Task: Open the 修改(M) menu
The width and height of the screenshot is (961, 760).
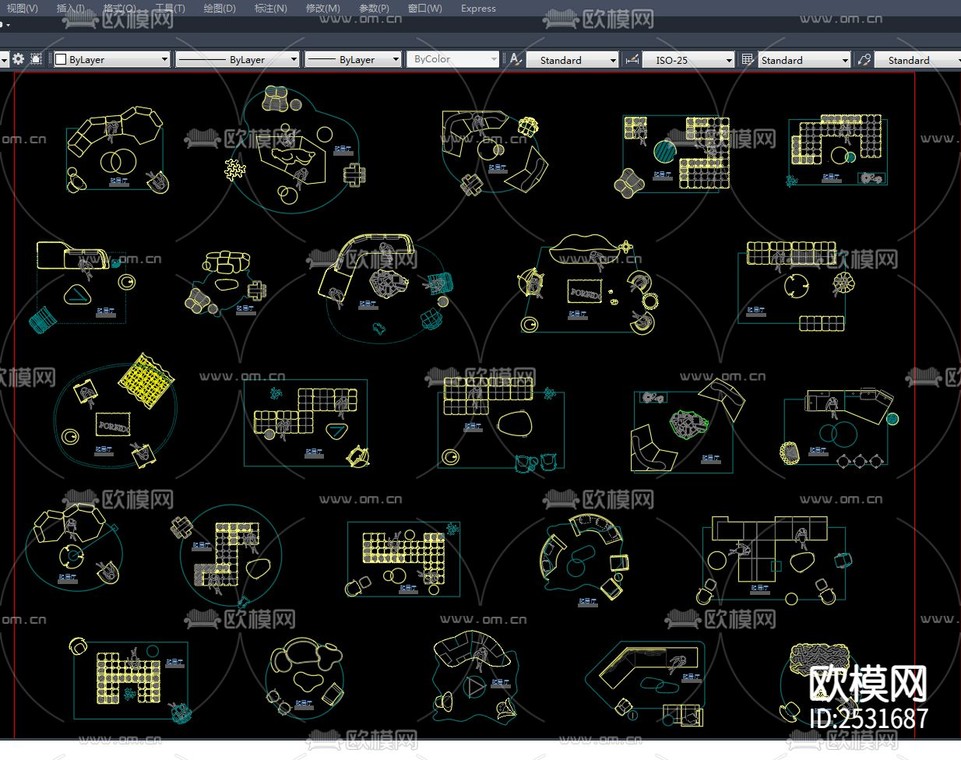Action: (x=322, y=8)
